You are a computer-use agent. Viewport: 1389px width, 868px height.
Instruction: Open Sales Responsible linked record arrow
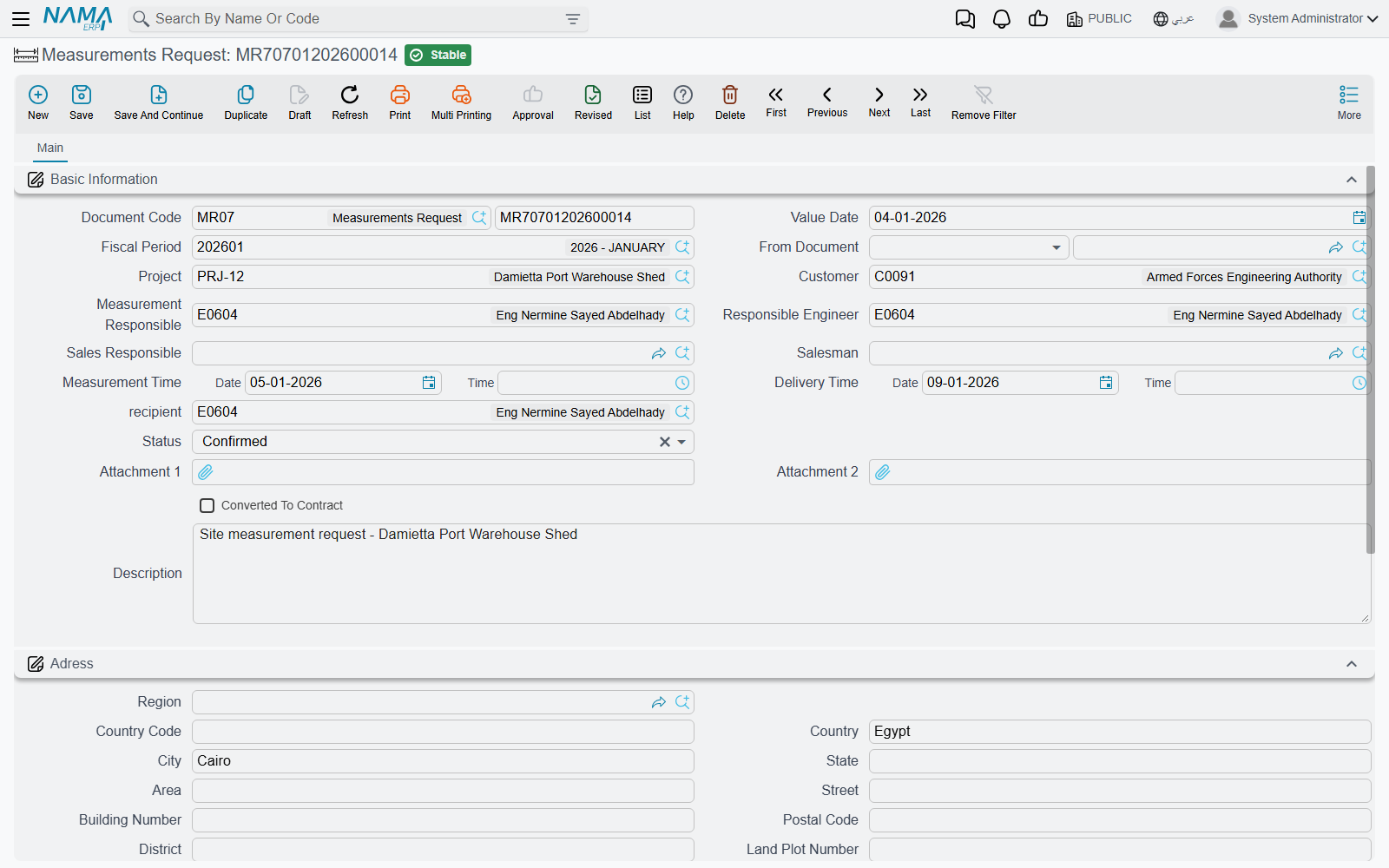pyautogui.click(x=659, y=353)
